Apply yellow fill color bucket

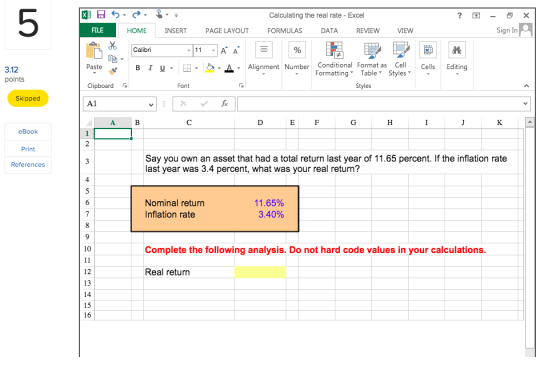(210, 68)
